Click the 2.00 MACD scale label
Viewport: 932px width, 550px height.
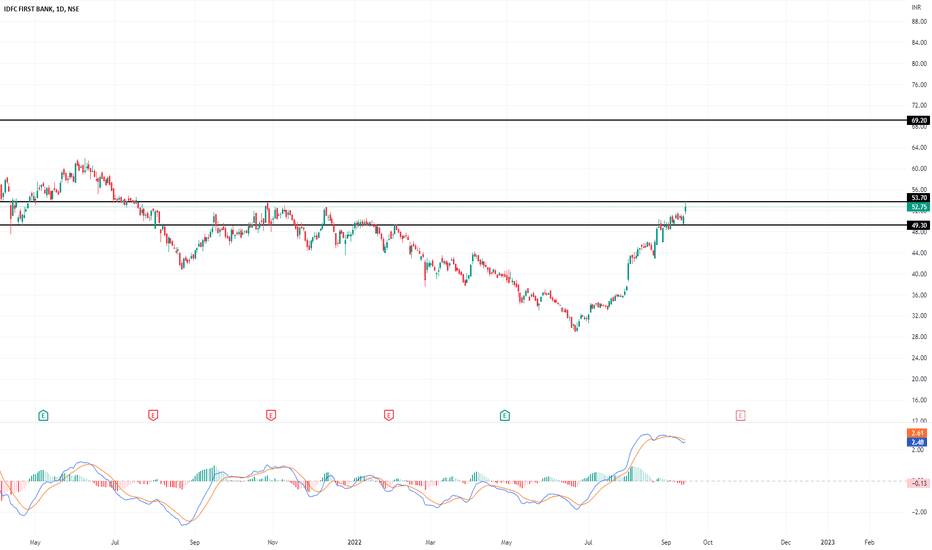(x=918, y=450)
